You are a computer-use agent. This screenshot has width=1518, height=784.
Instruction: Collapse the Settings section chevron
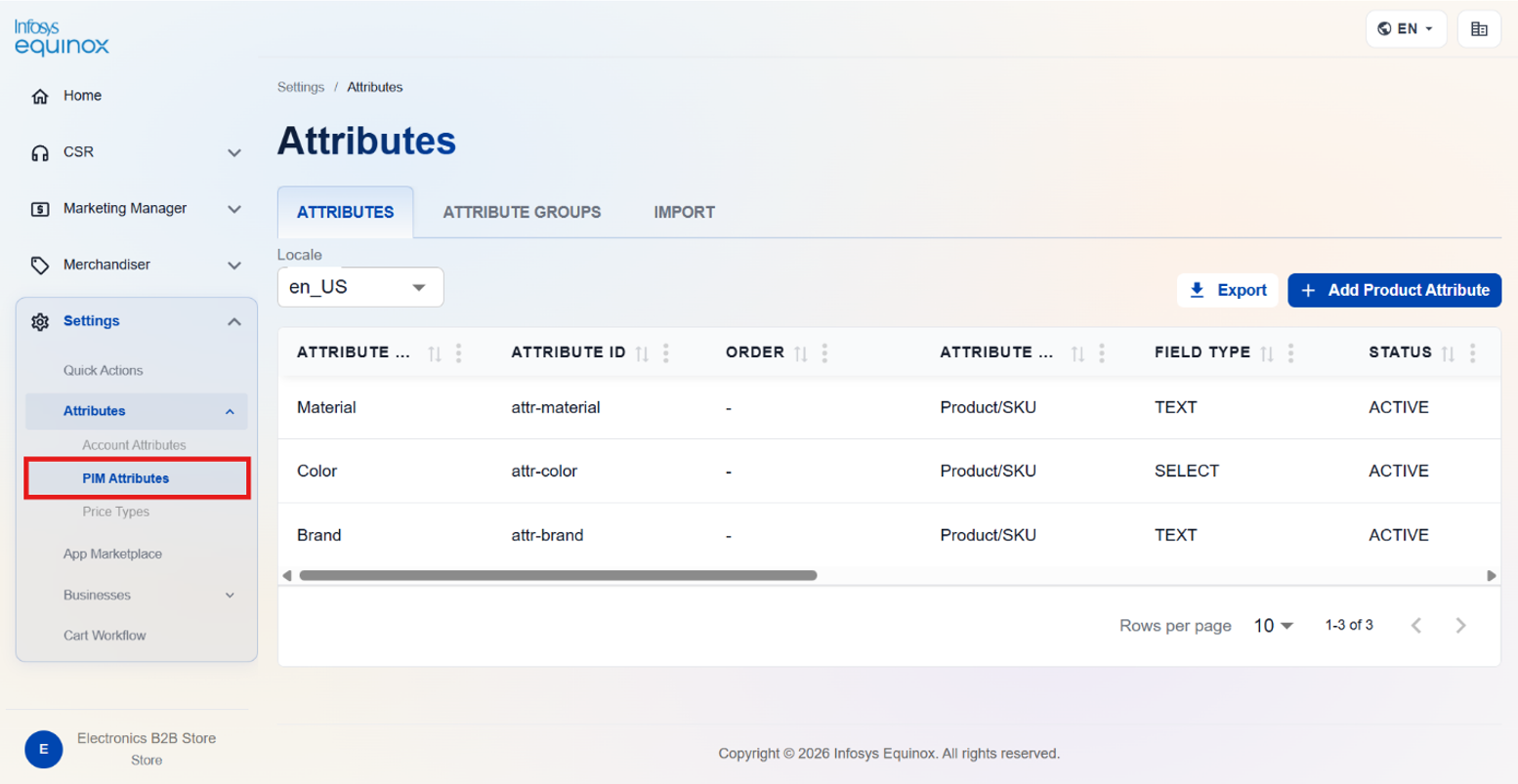[234, 321]
